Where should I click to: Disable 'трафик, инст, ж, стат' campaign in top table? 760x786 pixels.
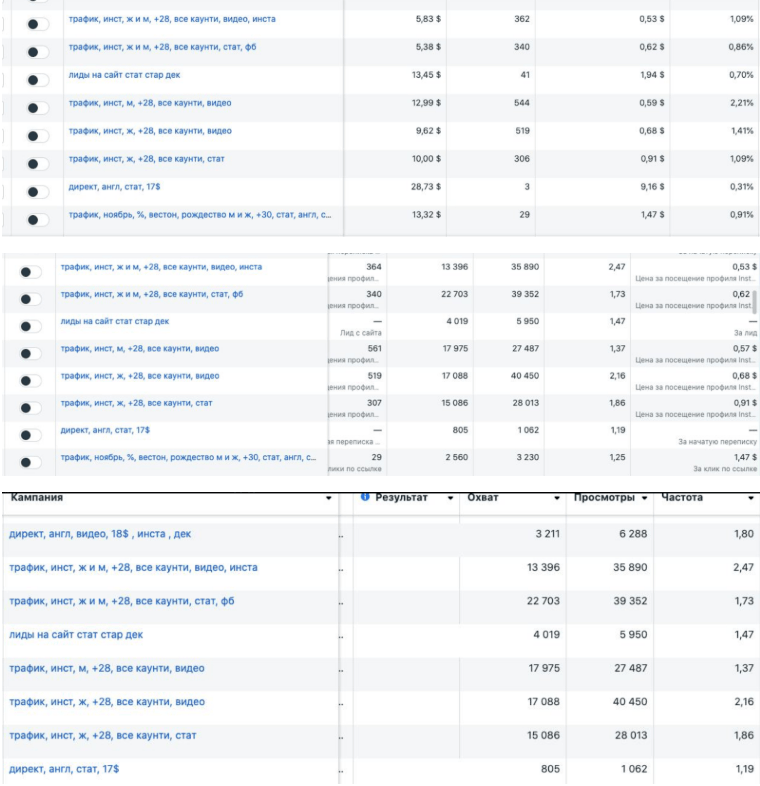pyautogui.click(x=37, y=164)
